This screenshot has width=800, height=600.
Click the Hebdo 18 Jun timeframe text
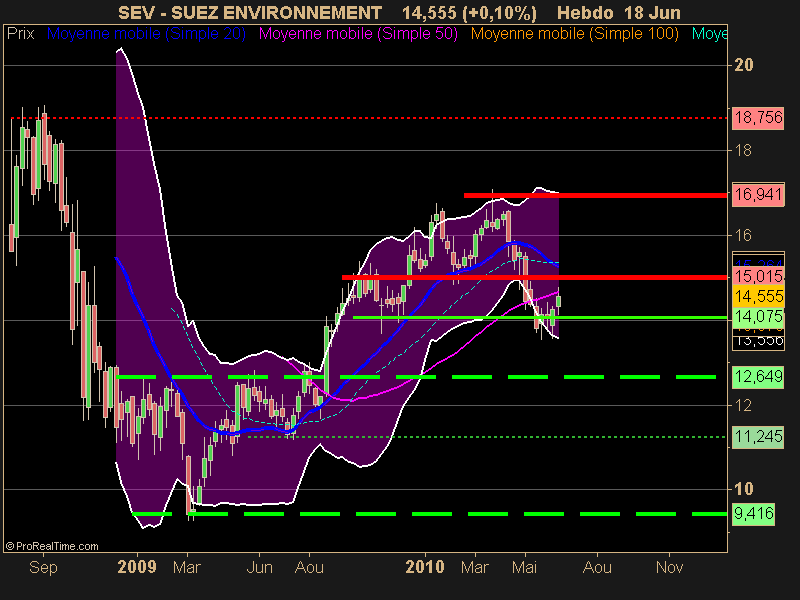coord(619,12)
